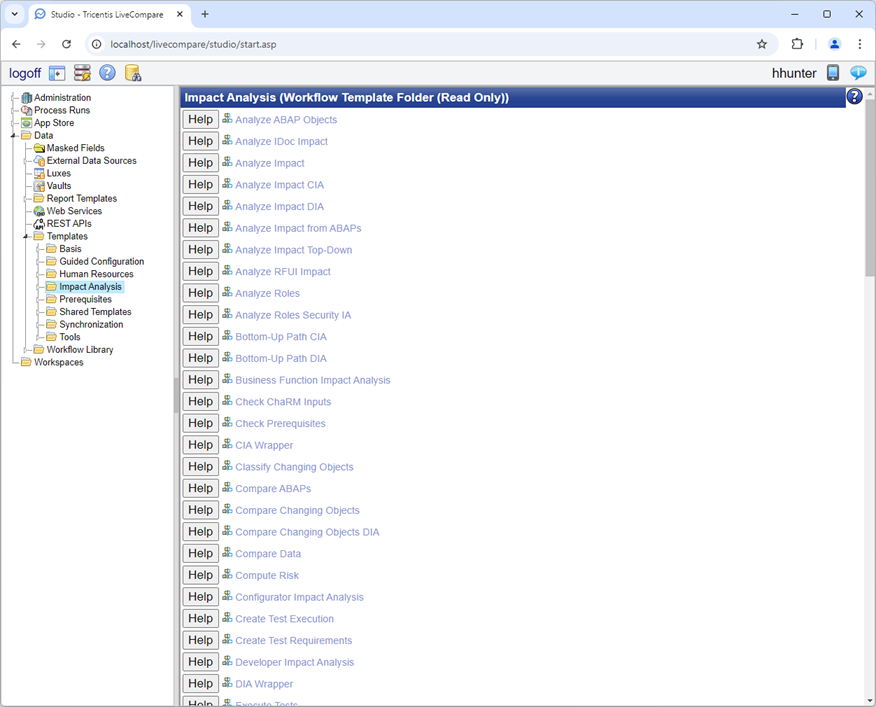Select the Process Runs tree item

pyautogui.click(x=62, y=110)
